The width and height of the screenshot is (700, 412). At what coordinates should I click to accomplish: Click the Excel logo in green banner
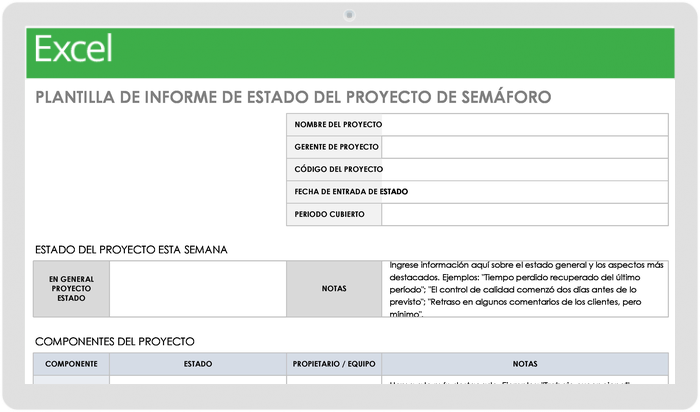point(73,49)
